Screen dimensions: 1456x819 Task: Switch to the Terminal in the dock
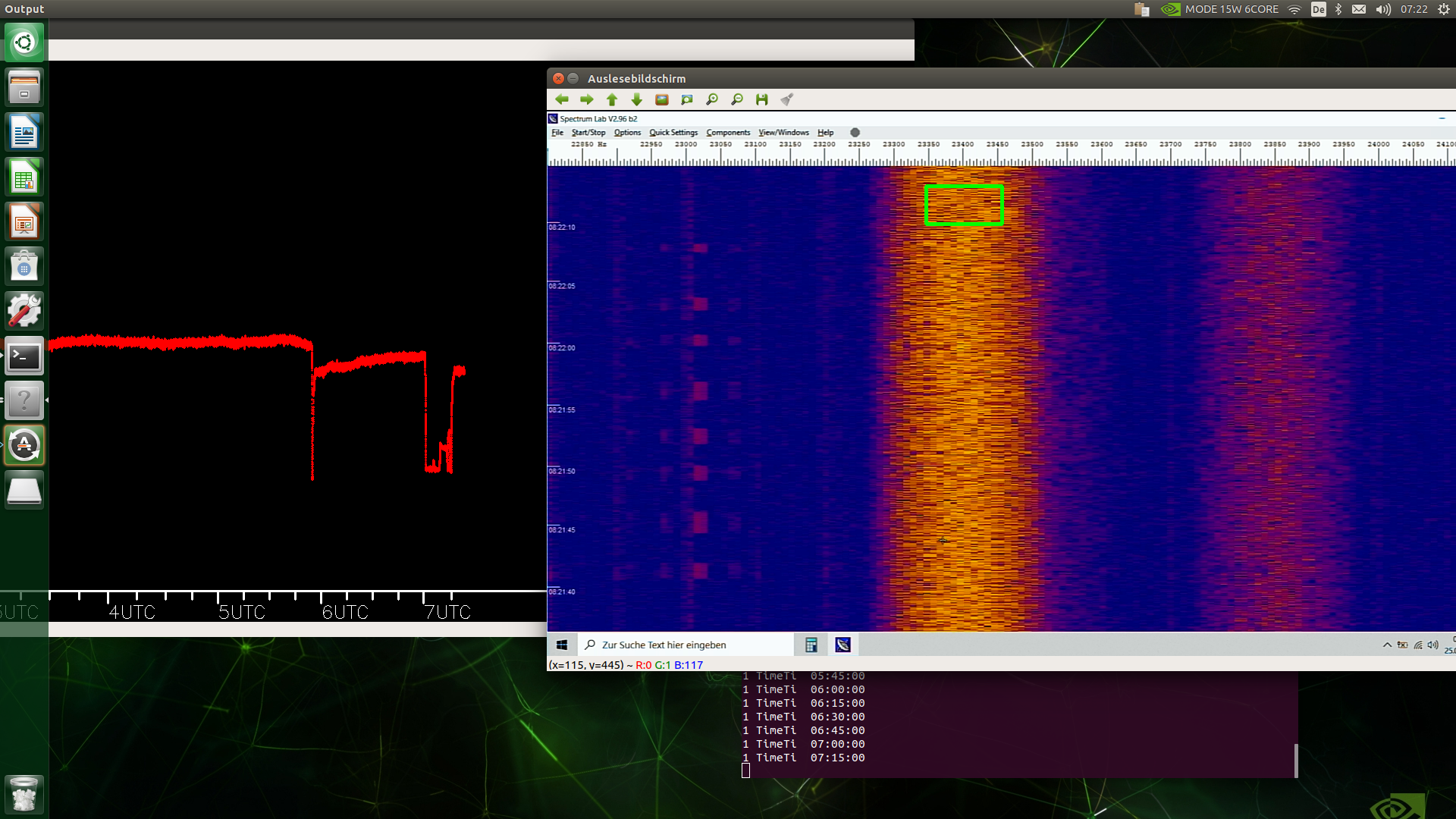tap(24, 356)
